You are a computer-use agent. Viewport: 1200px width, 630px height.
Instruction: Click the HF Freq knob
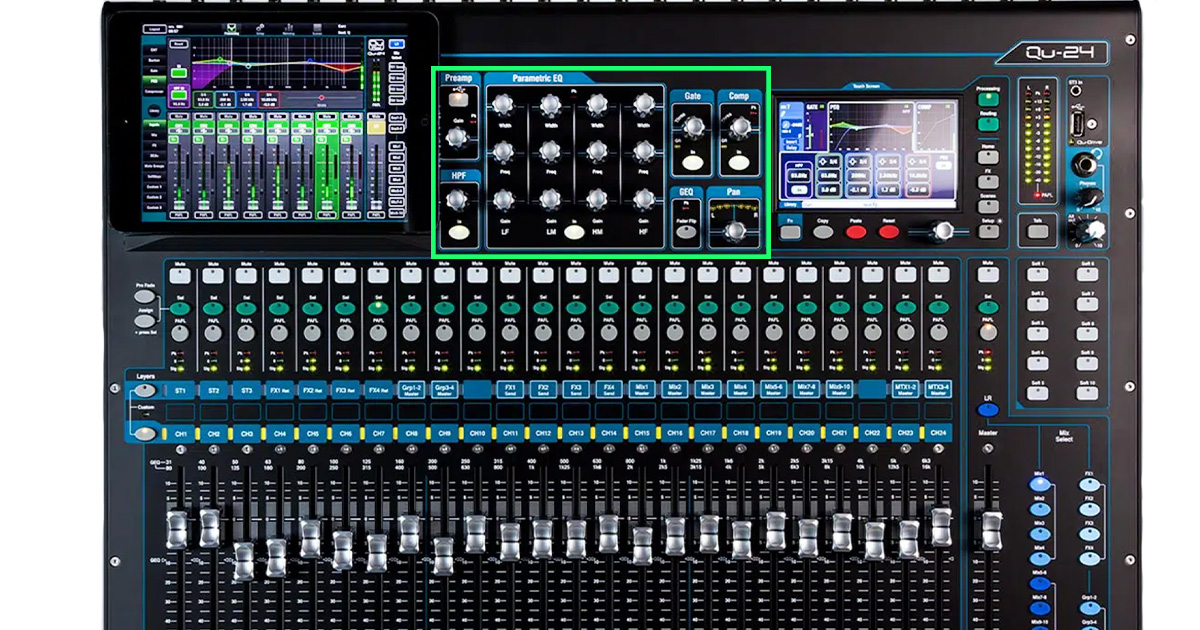tap(644, 151)
